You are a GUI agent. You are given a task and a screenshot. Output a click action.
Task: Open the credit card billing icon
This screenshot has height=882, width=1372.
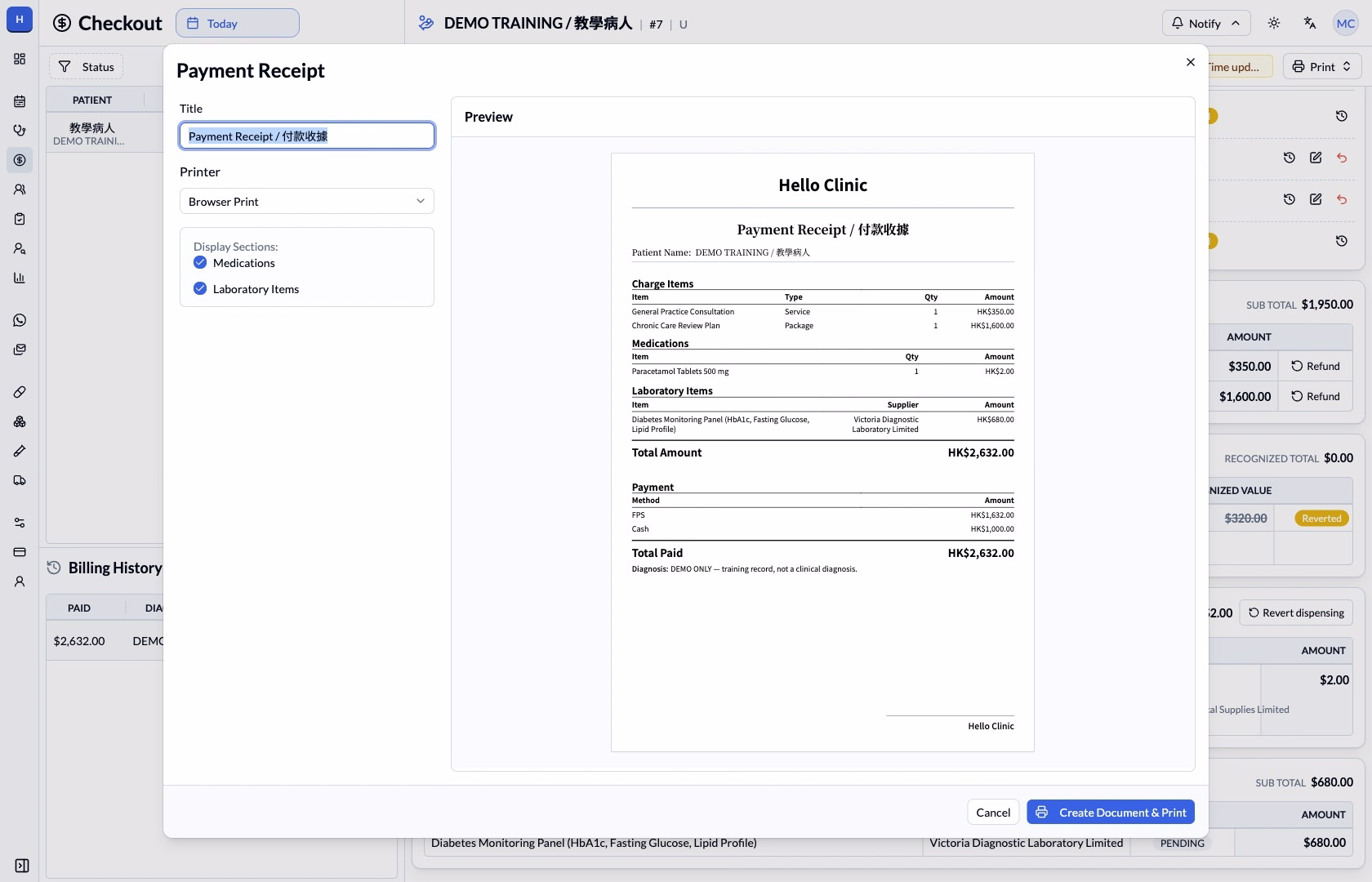[20, 552]
